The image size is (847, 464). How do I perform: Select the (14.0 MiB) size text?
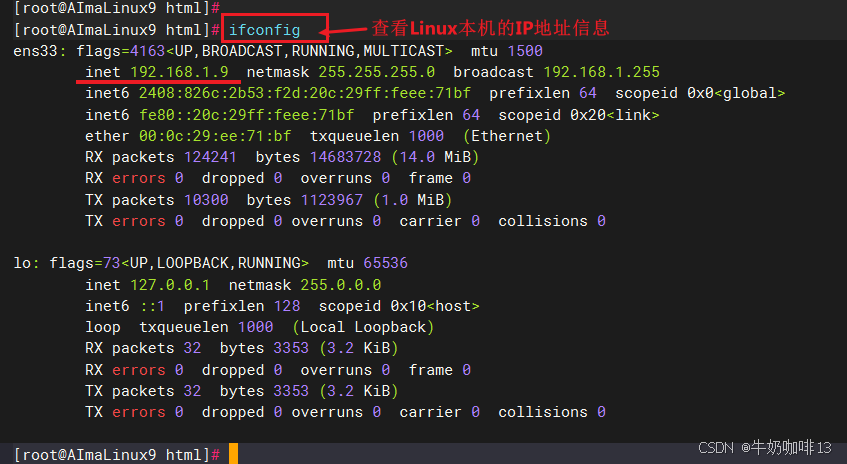435,157
